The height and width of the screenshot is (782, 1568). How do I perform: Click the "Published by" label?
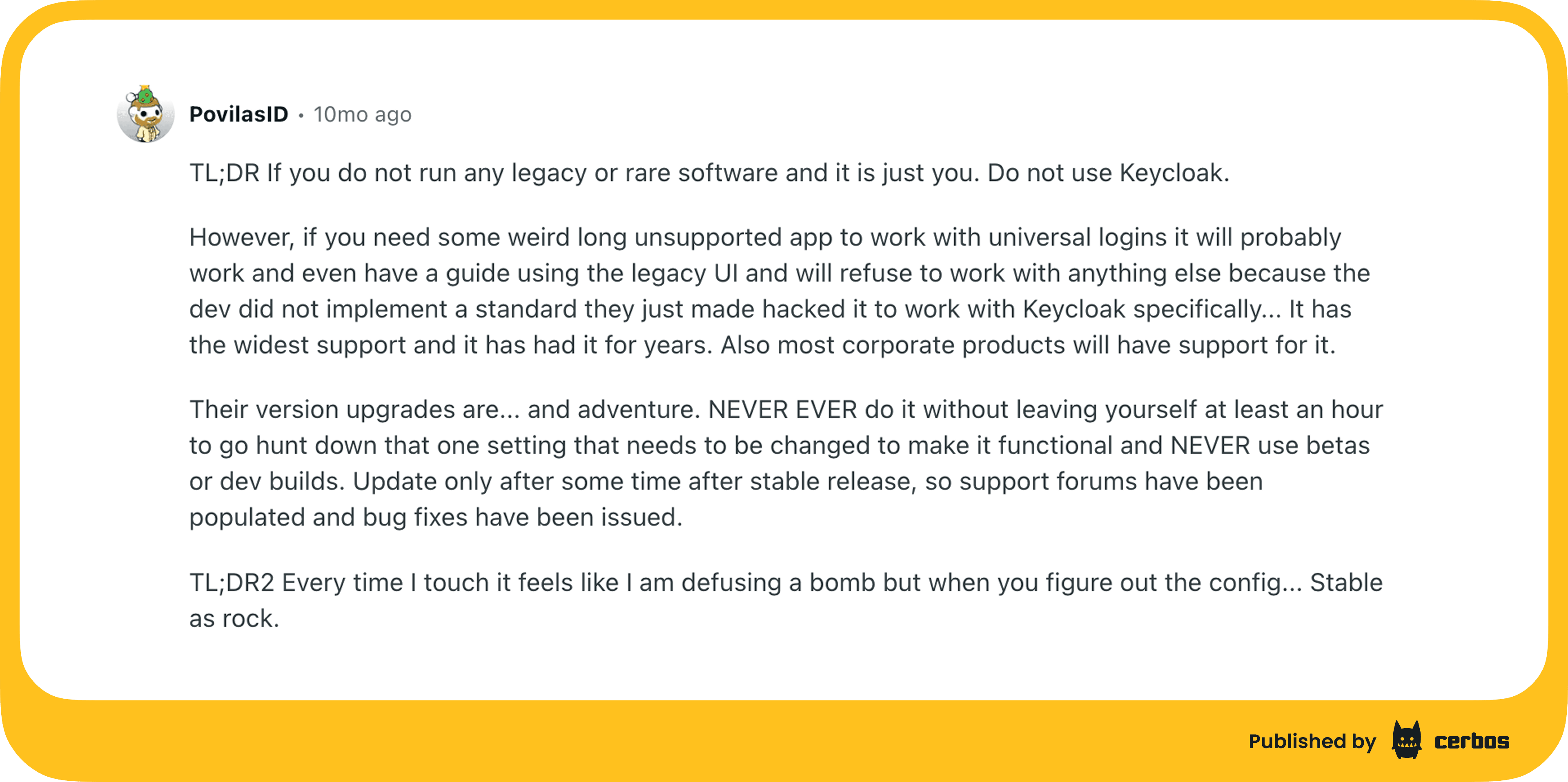click(x=1312, y=741)
